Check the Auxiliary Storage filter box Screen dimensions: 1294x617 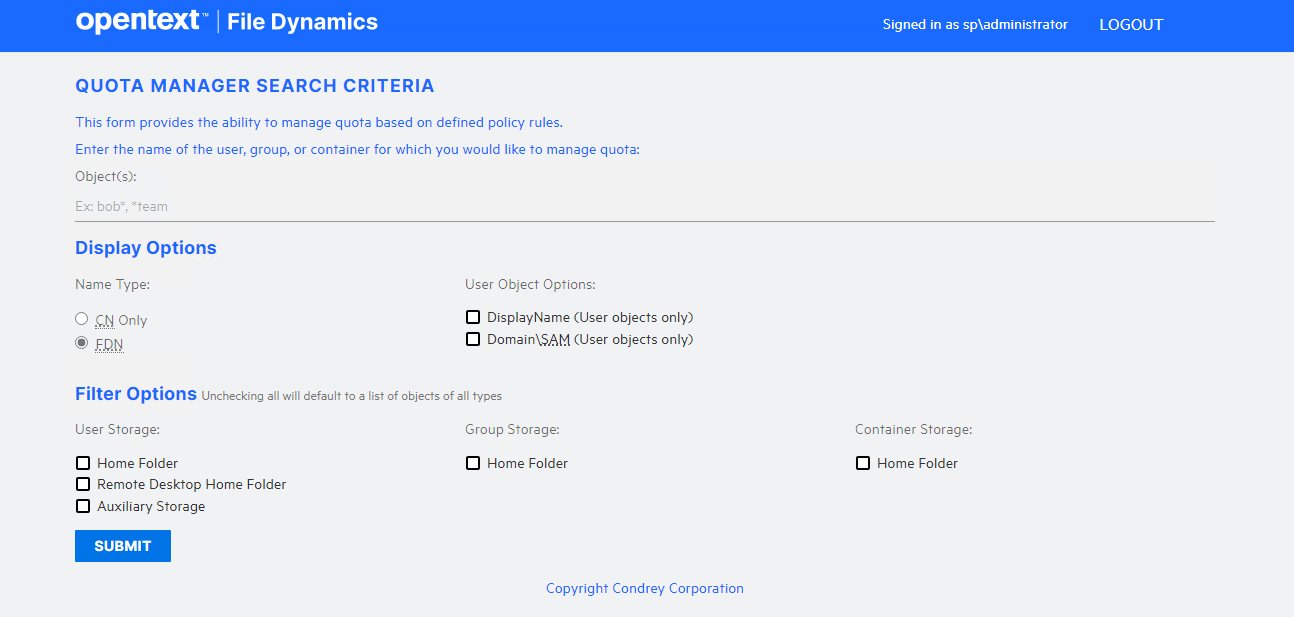click(x=83, y=507)
